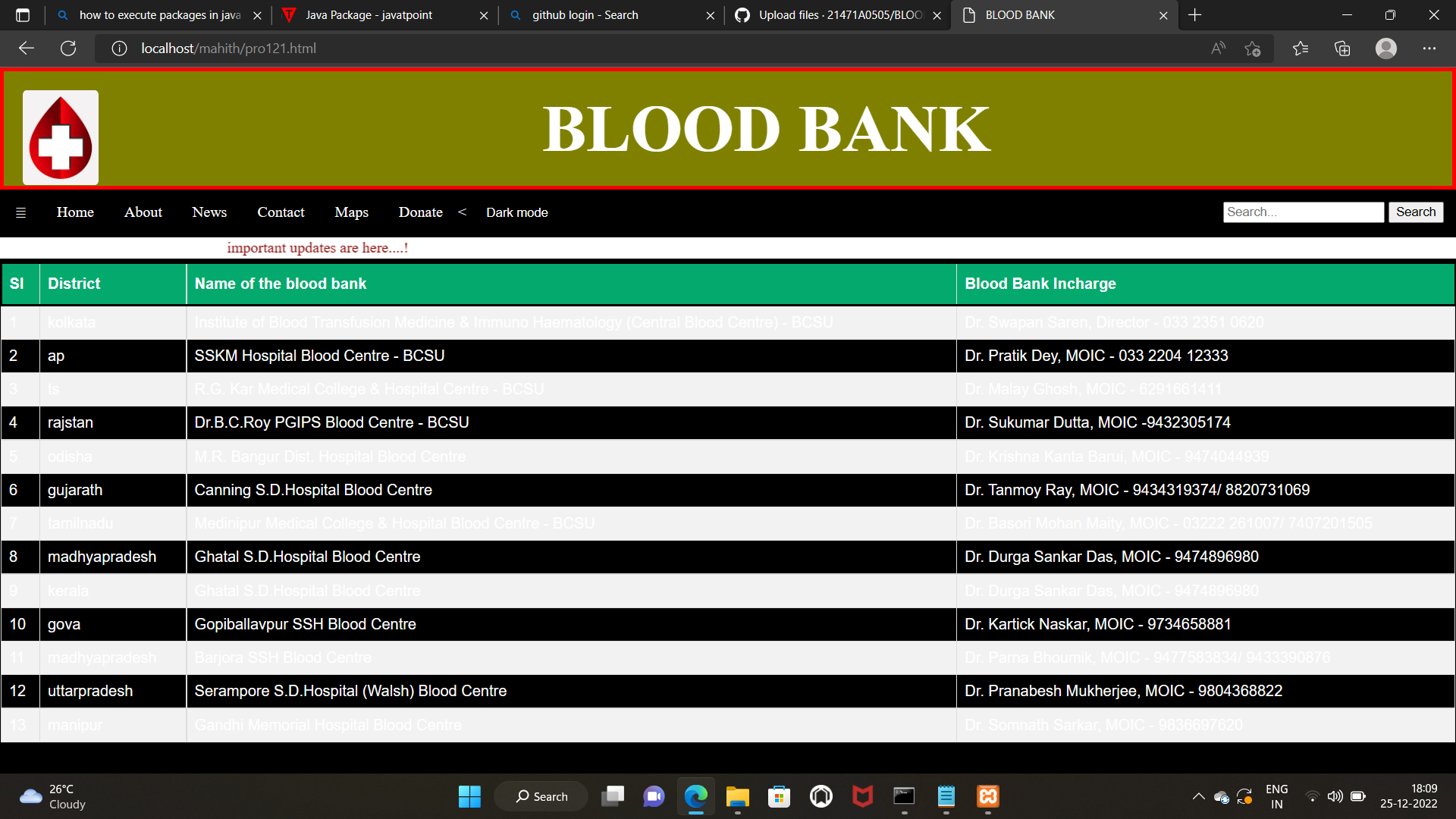Open McAfee from the taskbar
Image resolution: width=1456 pixels, height=819 pixels.
[x=862, y=796]
